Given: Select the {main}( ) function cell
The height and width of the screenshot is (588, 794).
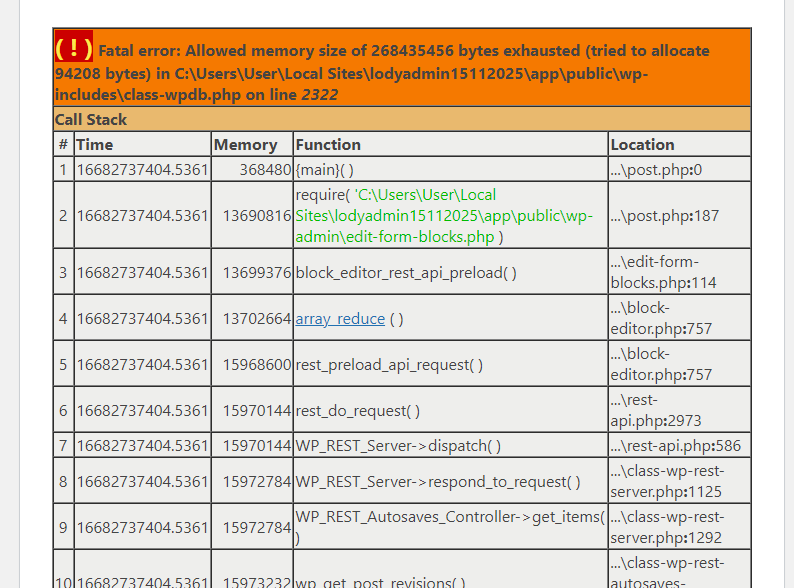Looking at the screenshot, I should point(451,169).
